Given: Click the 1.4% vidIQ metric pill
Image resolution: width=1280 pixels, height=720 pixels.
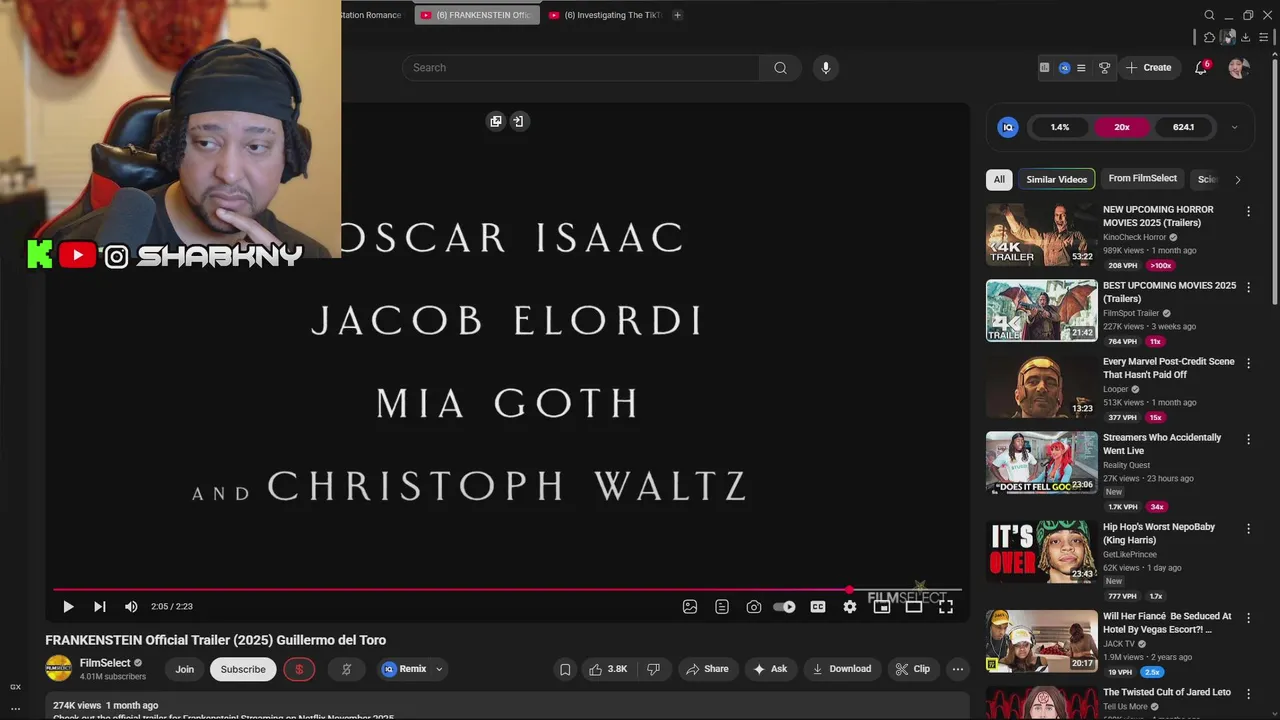Looking at the screenshot, I should coord(1060,127).
